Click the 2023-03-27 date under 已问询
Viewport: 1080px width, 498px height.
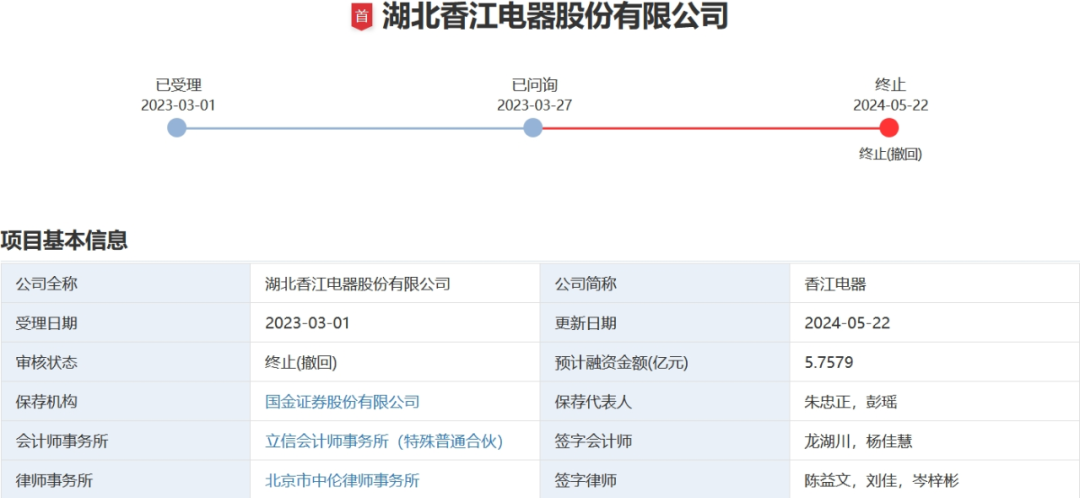tap(534, 105)
